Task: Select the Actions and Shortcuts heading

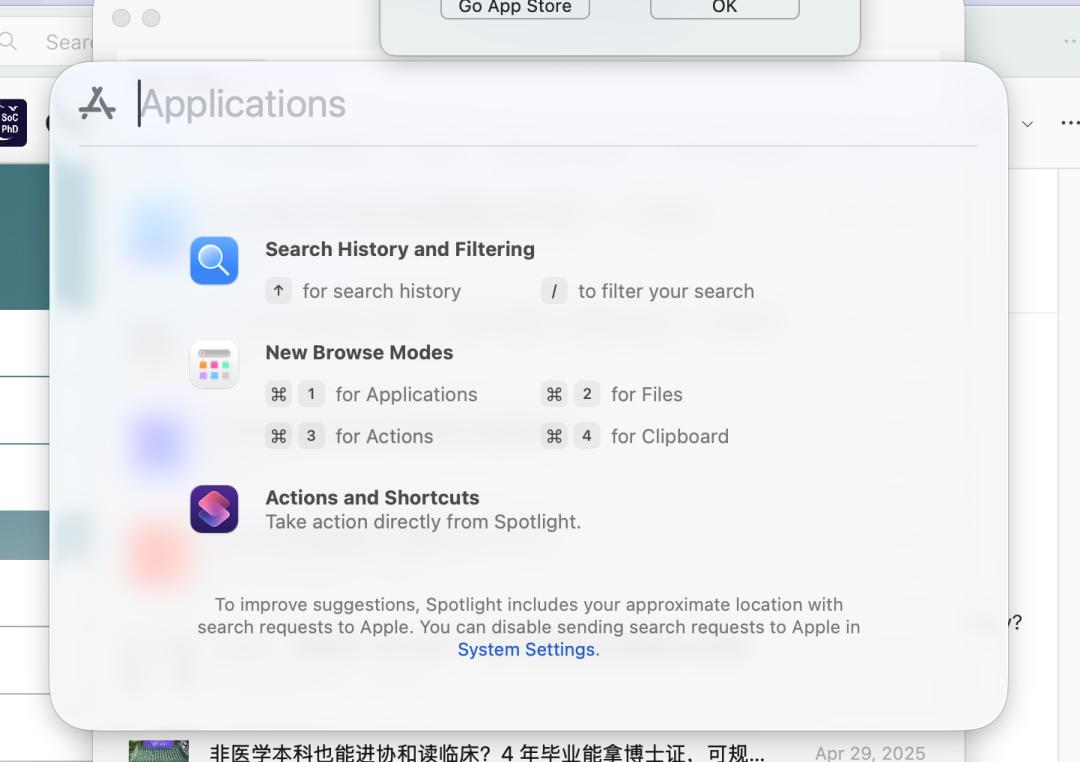Action: coord(372,497)
